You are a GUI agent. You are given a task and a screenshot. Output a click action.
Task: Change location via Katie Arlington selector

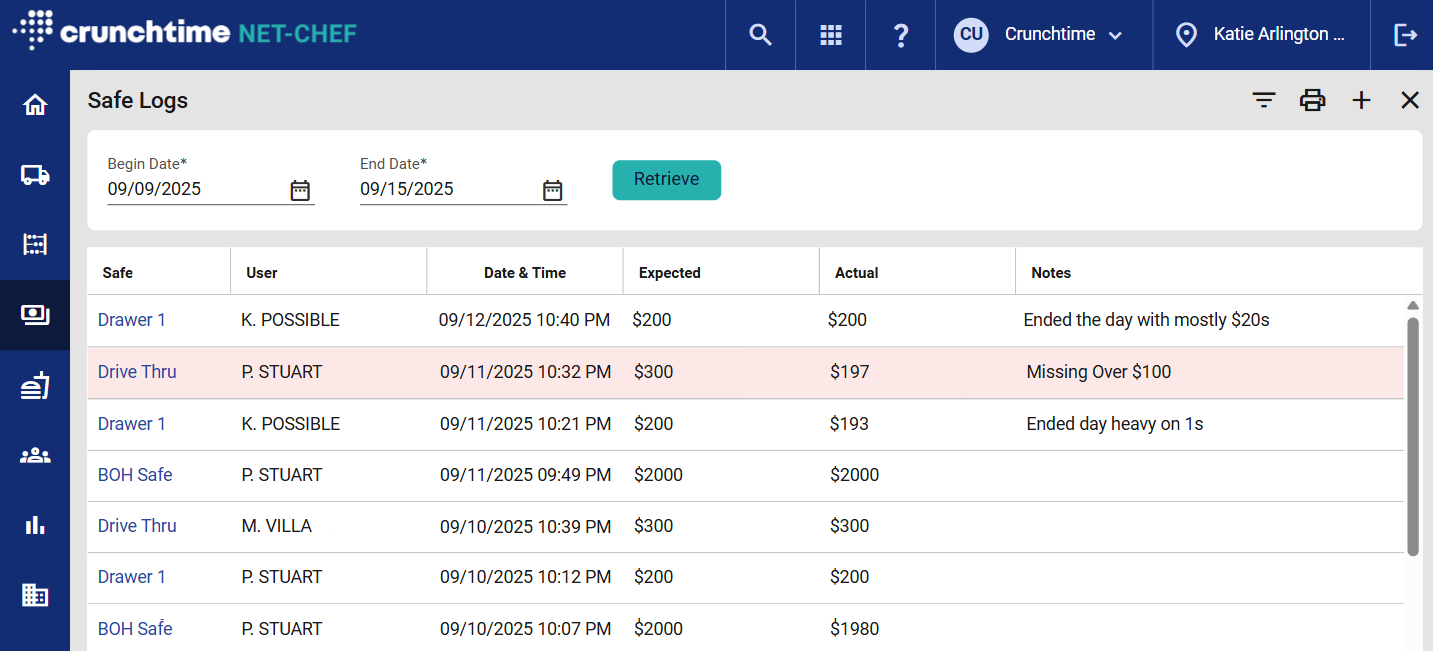1262,34
